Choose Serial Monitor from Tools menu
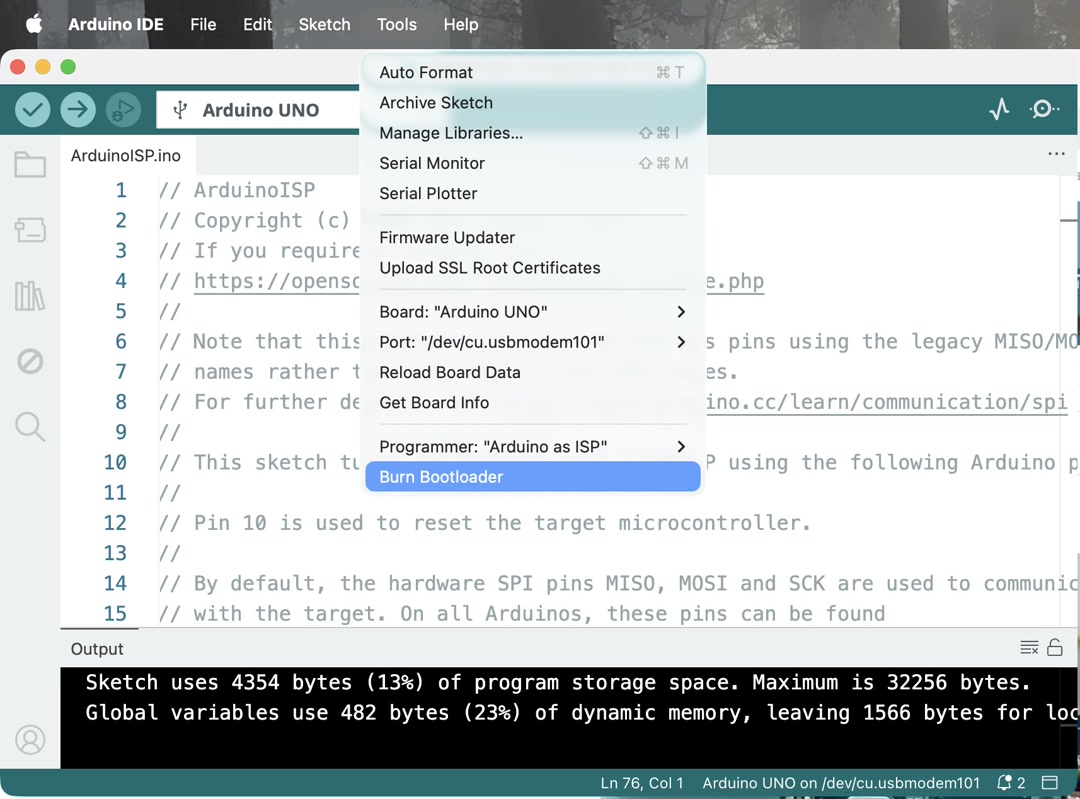The width and height of the screenshot is (1080, 799). [533, 163]
